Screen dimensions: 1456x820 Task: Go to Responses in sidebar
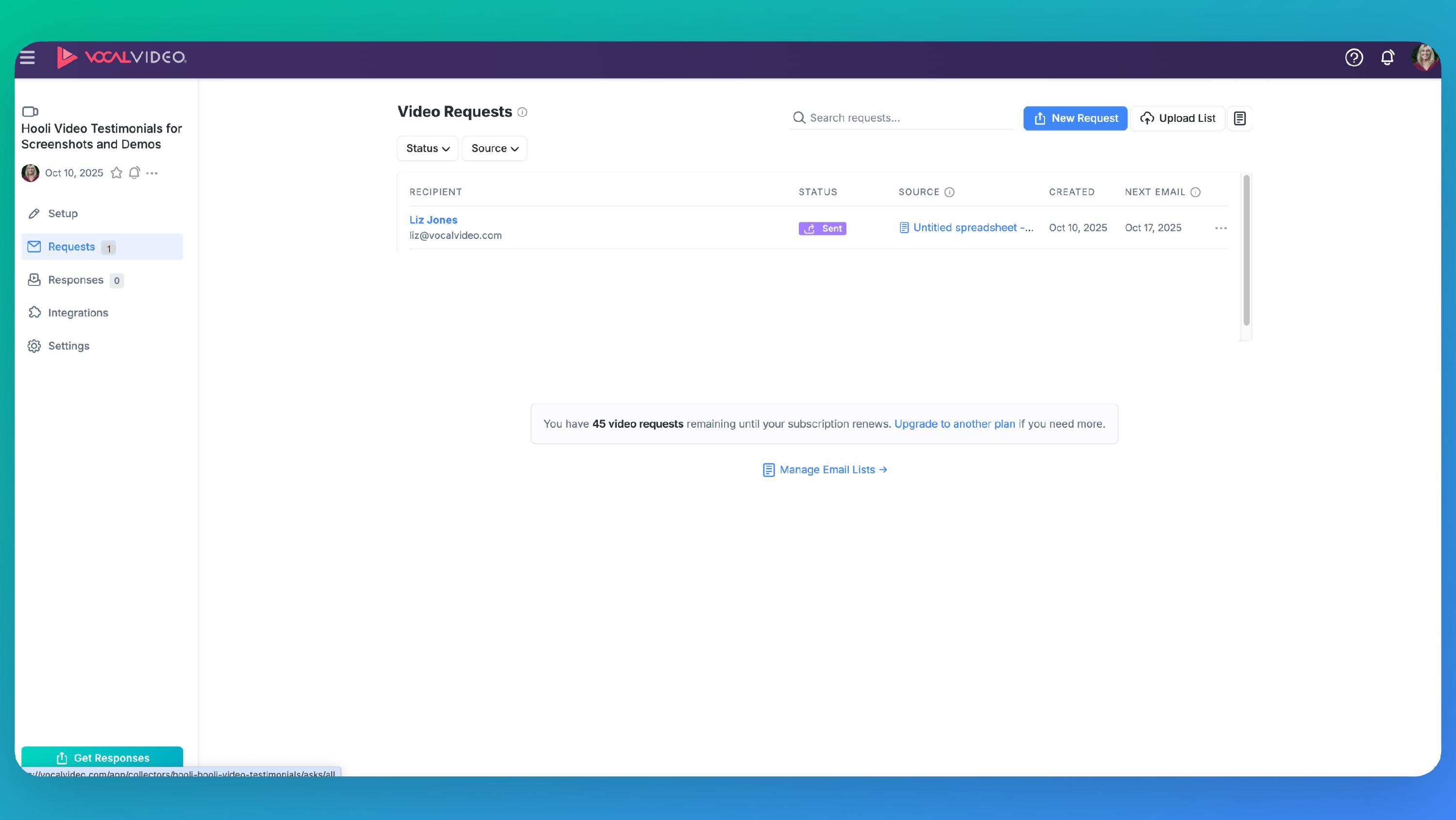coord(76,280)
